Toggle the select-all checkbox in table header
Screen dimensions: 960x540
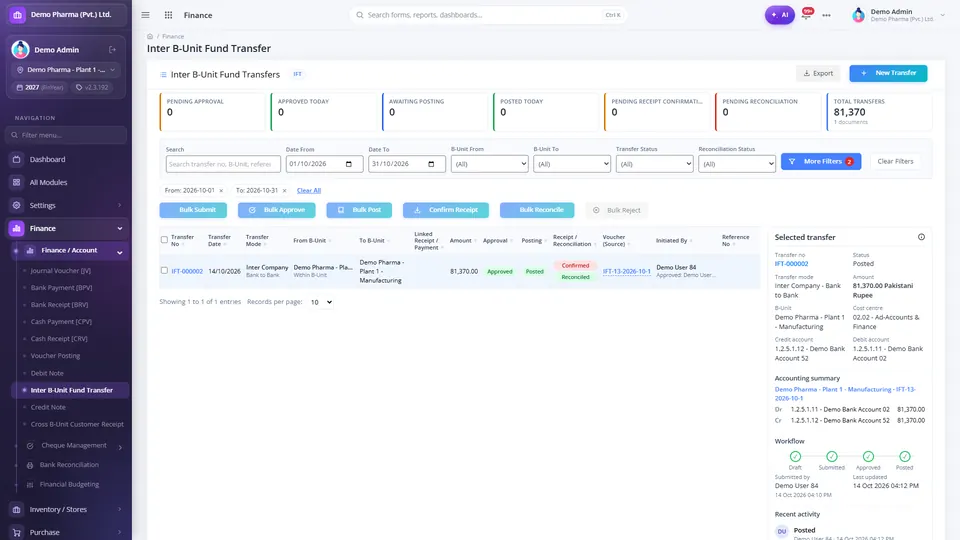[164, 240]
